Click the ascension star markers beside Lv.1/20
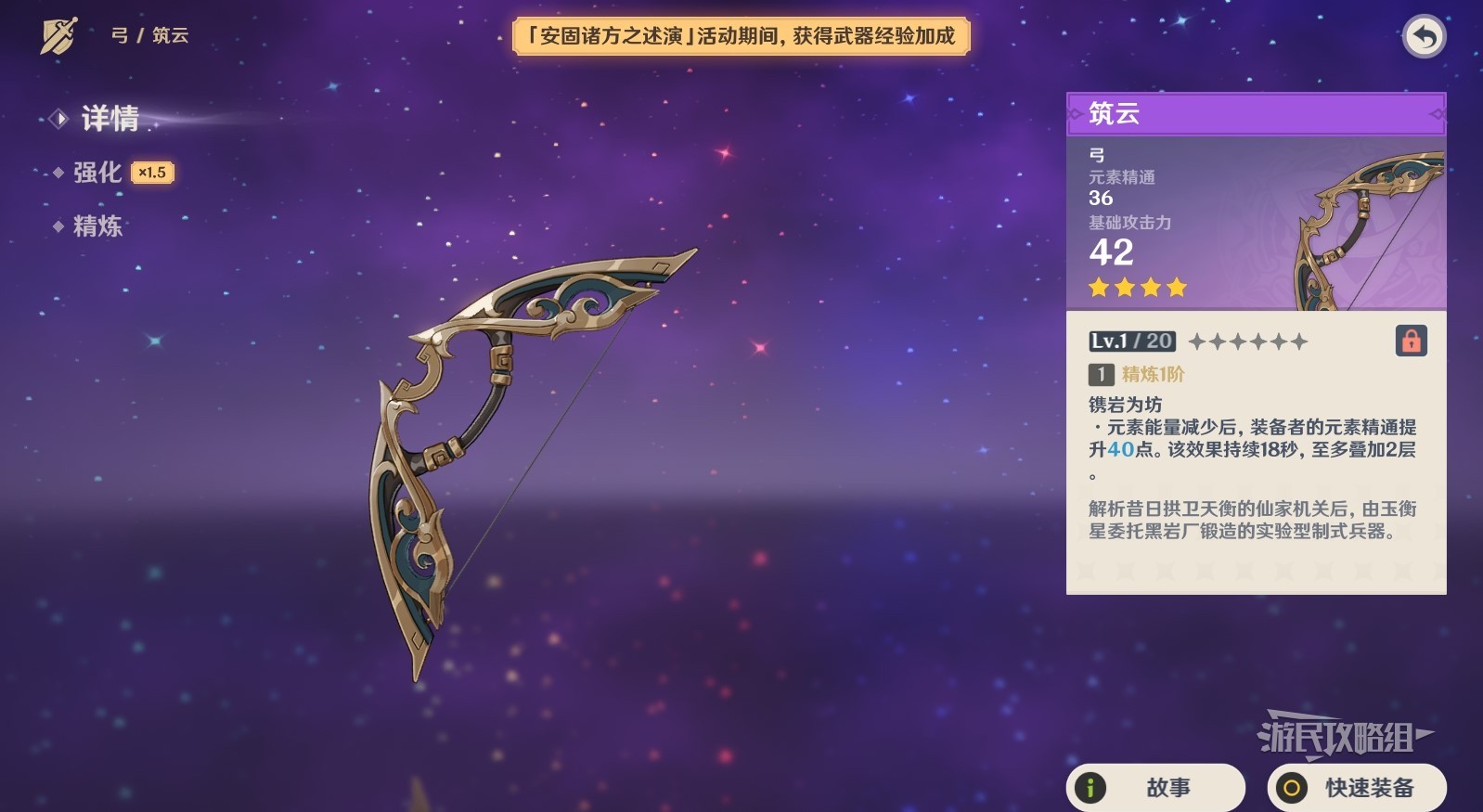Screen dimensions: 1483x812 coord(1248,342)
